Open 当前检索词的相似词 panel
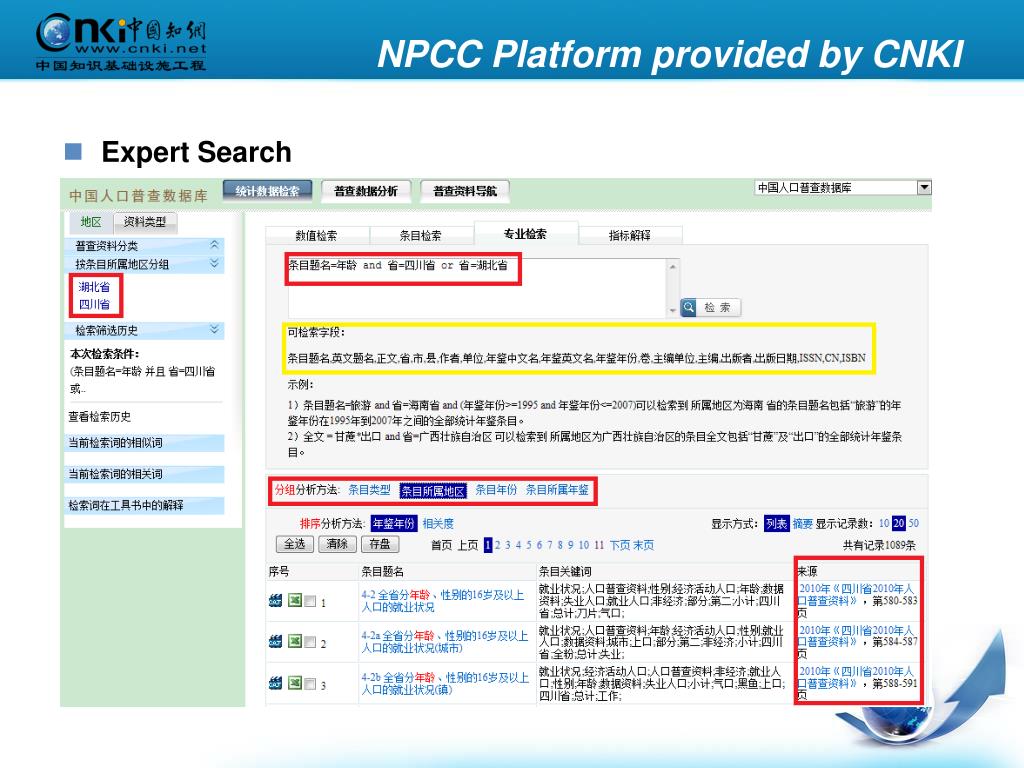The width and height of the screenshot is (1024, 768). pos(144,443)
